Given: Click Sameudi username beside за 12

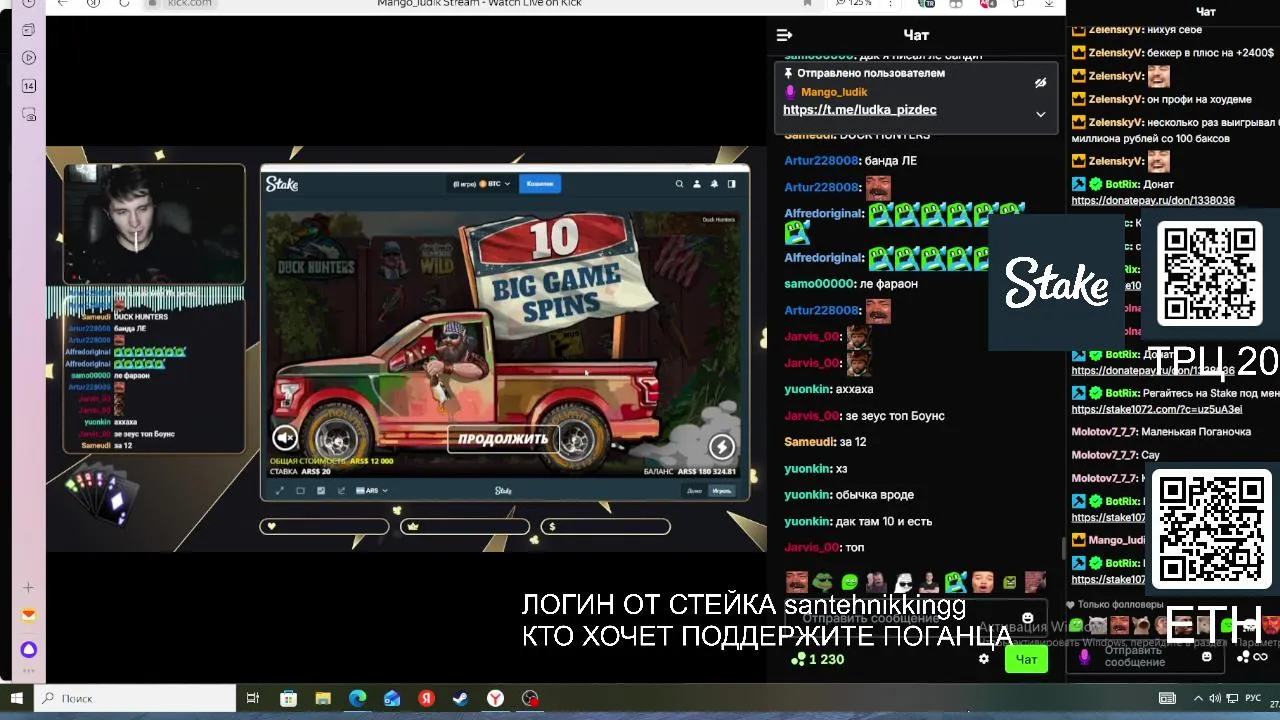Looking at the screenshot, I should pyautogui.click(x=810, y=442).
